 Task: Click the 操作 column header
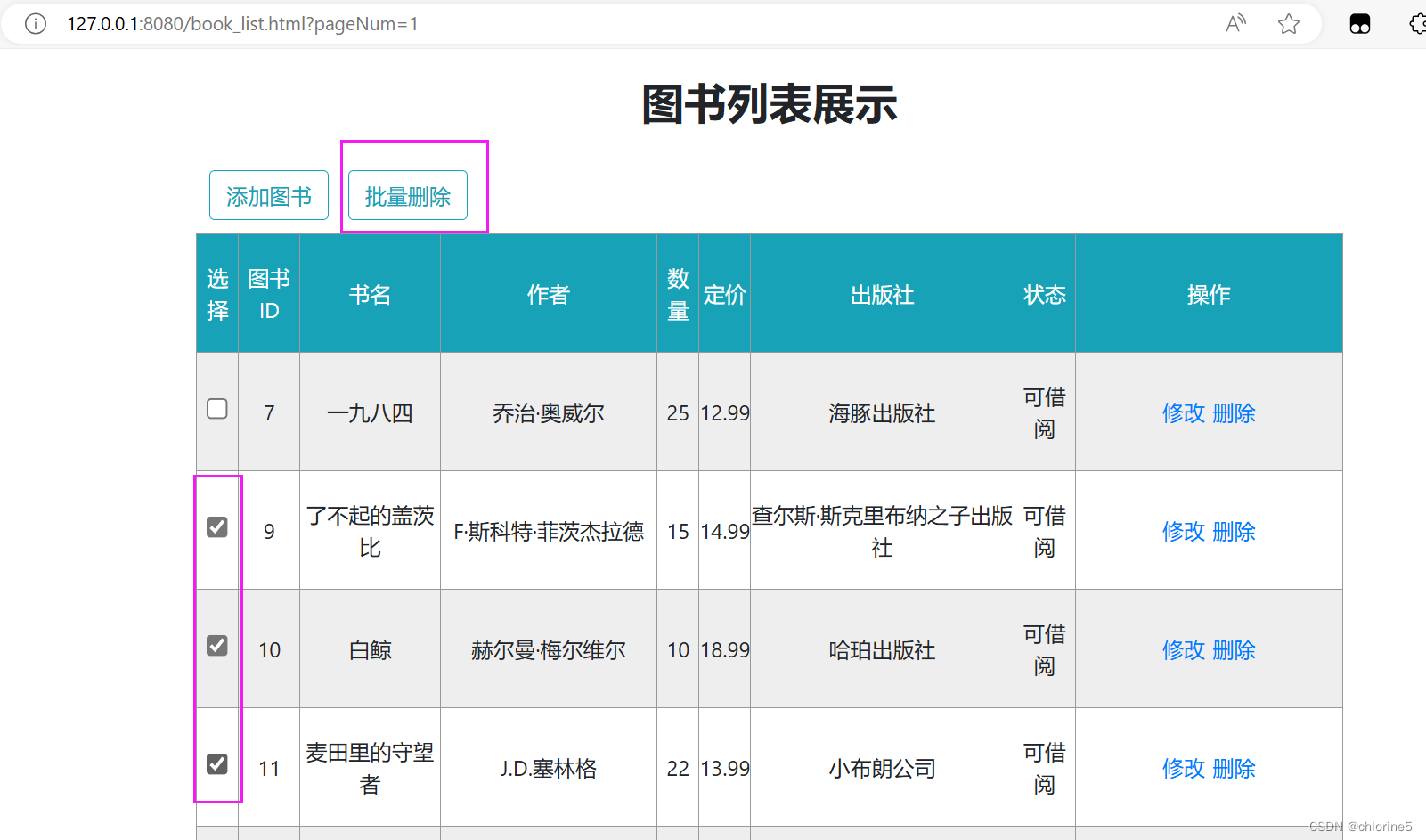1209,295
